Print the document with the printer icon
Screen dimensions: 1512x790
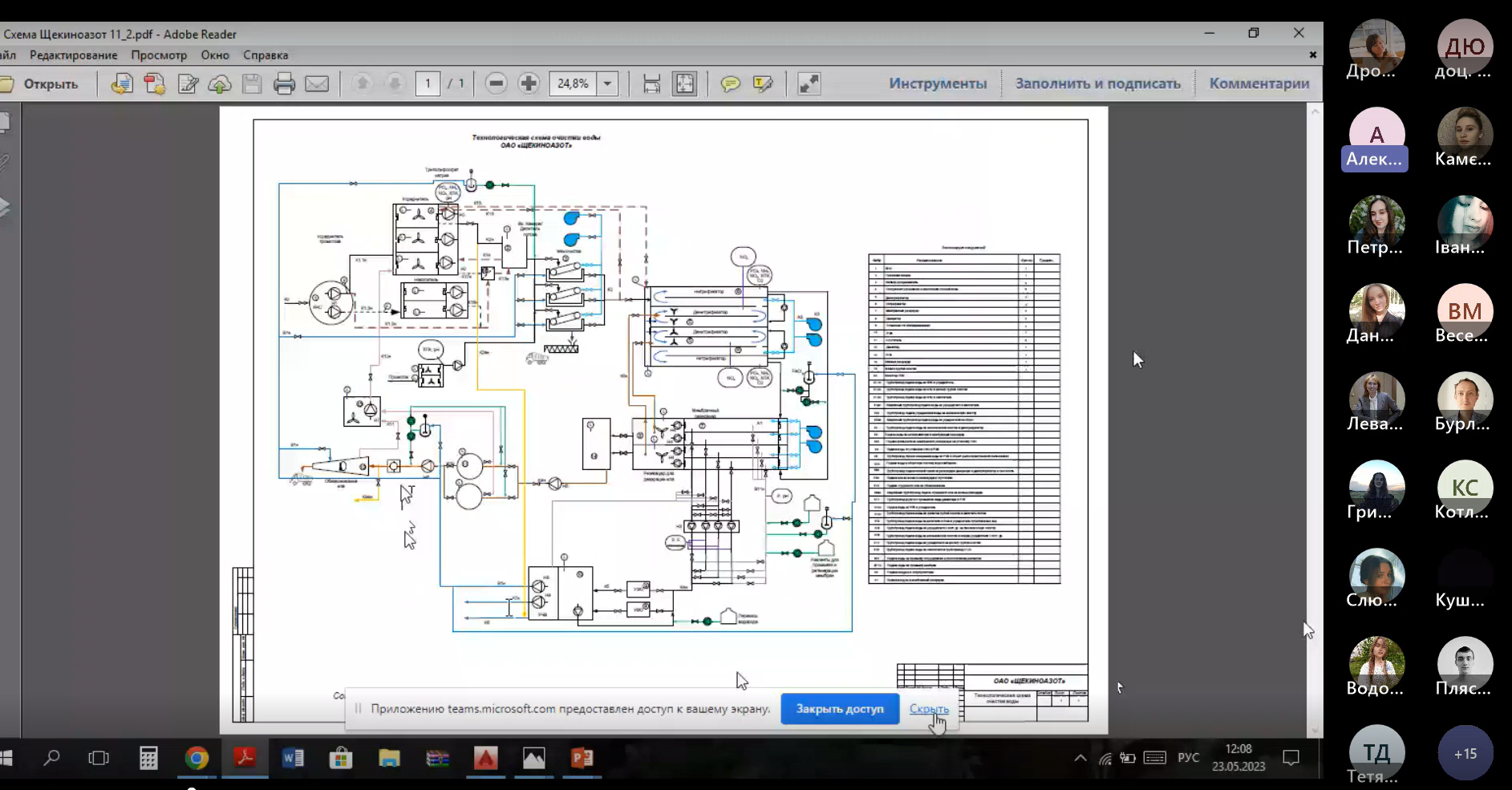pyautogui.click(x=284, y=83)
